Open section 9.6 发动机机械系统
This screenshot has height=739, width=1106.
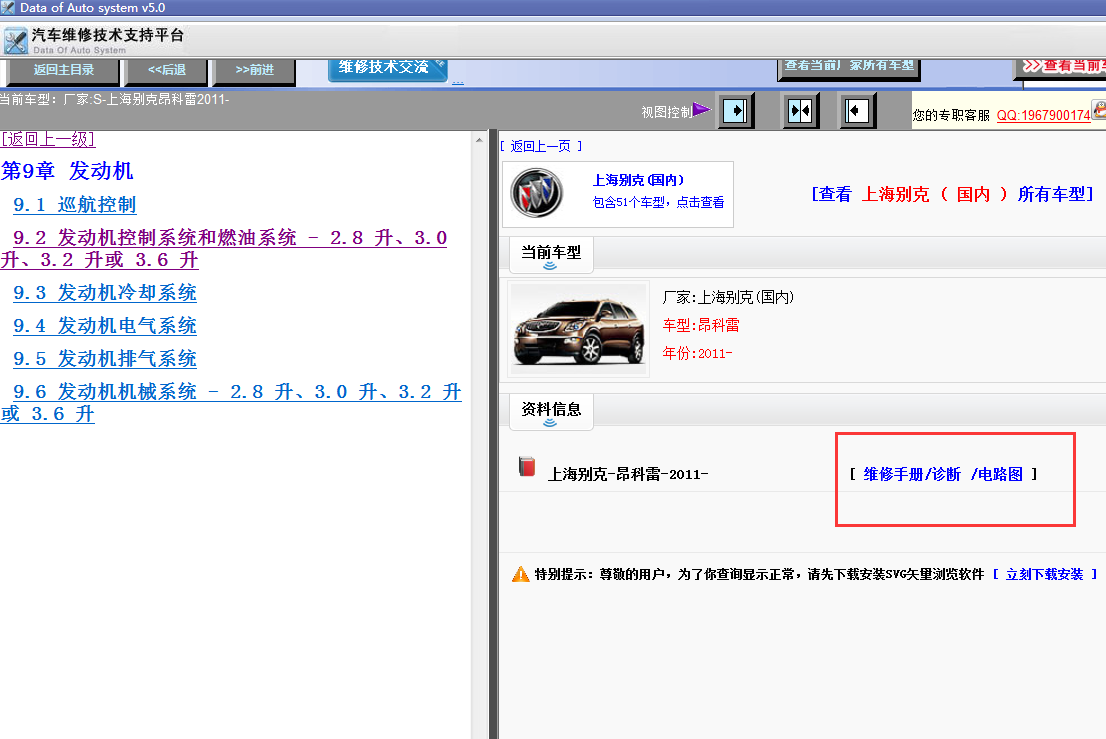(x=231, y=403)
